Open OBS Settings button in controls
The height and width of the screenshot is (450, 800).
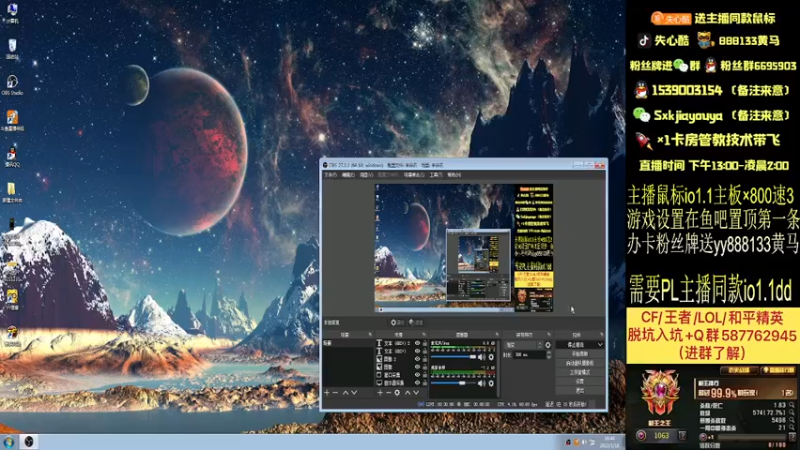coord(580,381)
